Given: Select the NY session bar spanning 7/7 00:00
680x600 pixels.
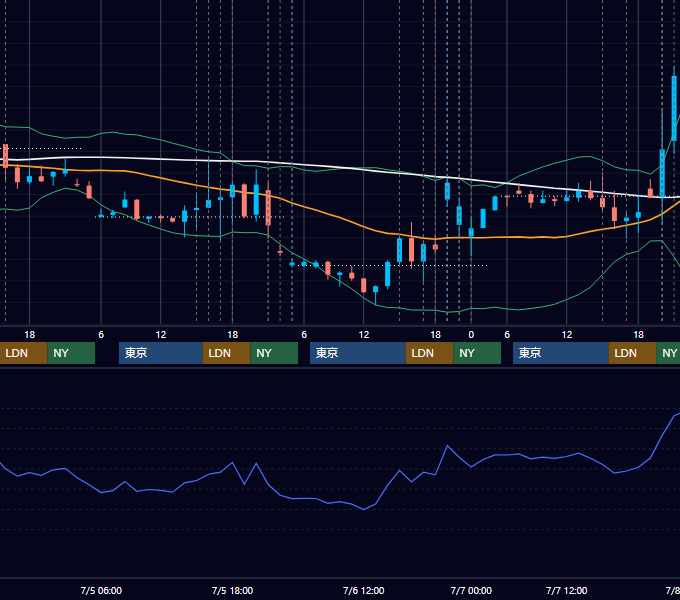Looking at the screenshot, I should point(477,353).
